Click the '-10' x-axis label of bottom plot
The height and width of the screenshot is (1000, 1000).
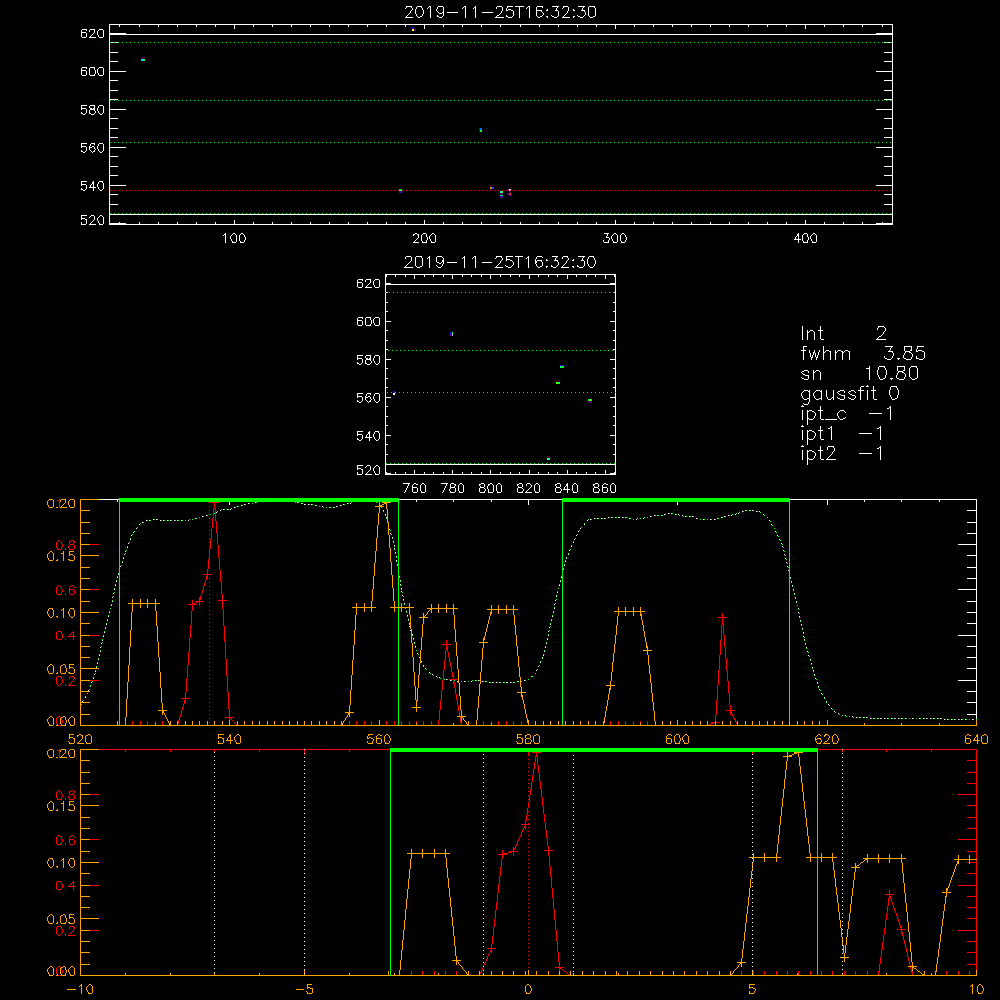point(80,989)
